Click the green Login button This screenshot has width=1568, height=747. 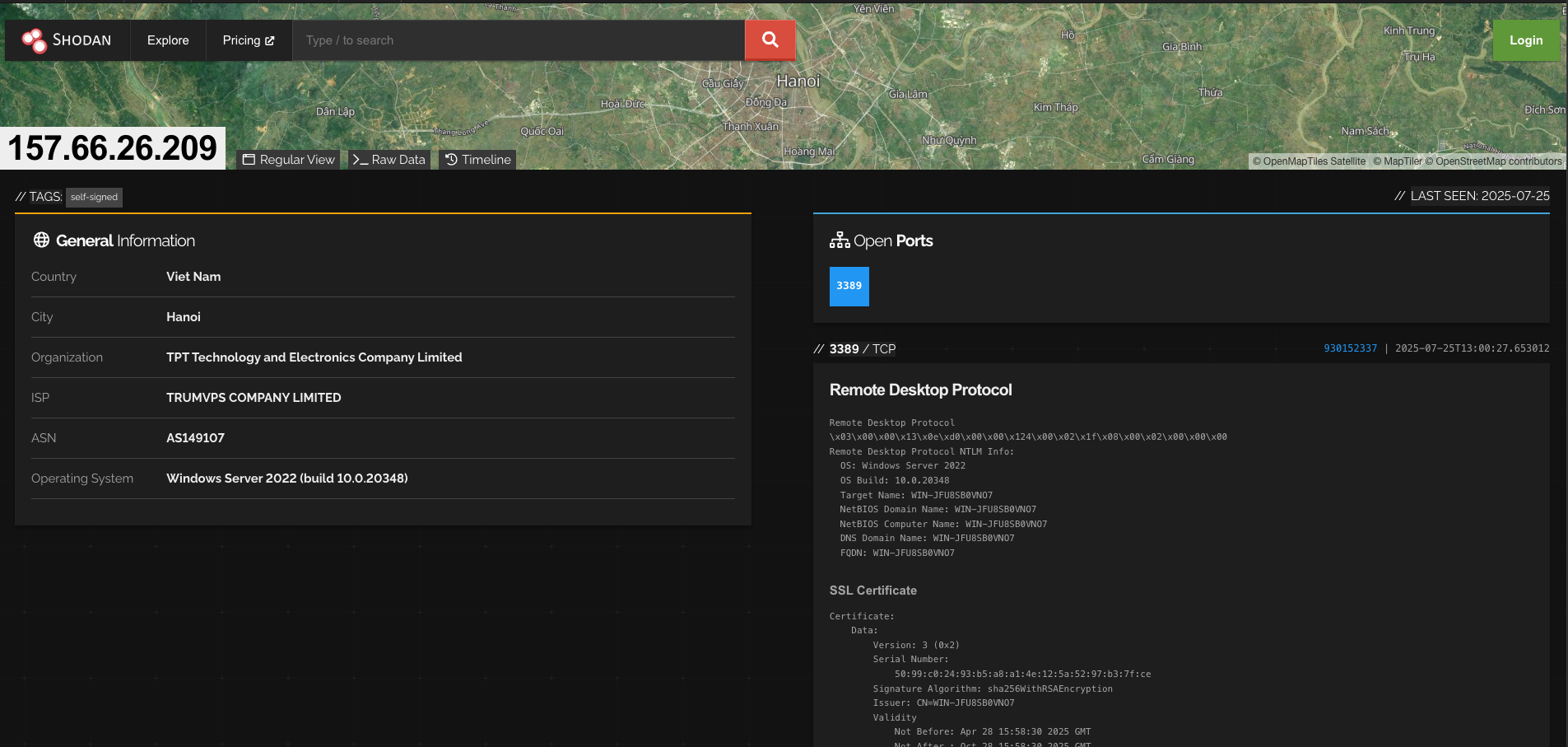[1526, 40]
